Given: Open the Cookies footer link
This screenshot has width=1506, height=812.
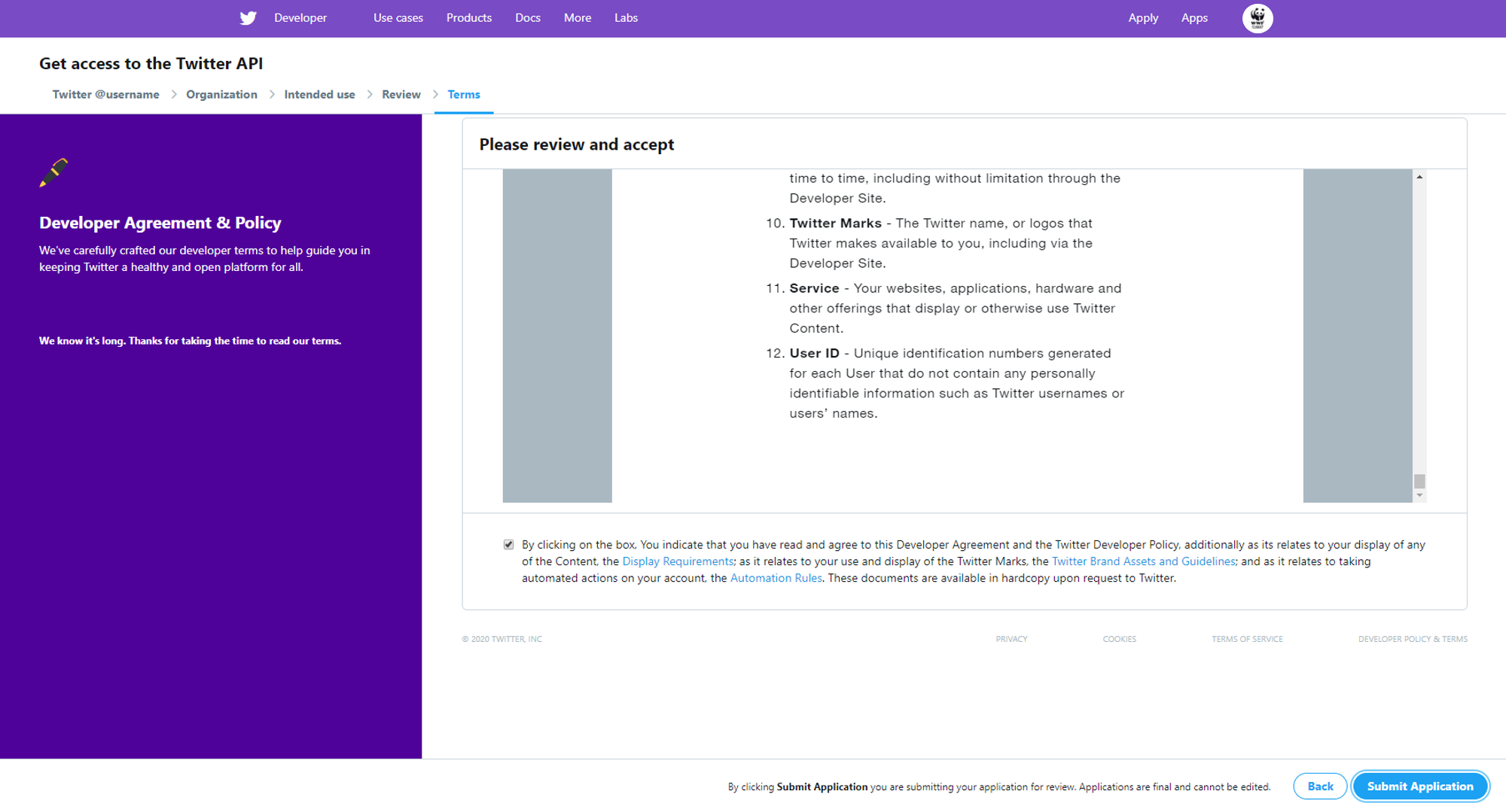Looking at the screenshot, I should tap(1120, 639).
